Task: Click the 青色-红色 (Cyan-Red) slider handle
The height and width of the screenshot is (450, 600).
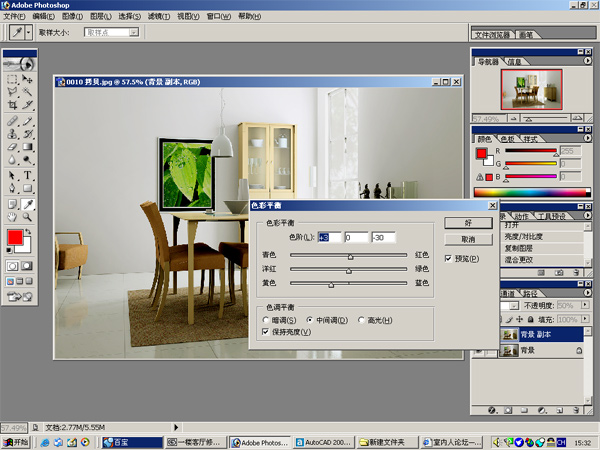Action: (x=350, y=257)
